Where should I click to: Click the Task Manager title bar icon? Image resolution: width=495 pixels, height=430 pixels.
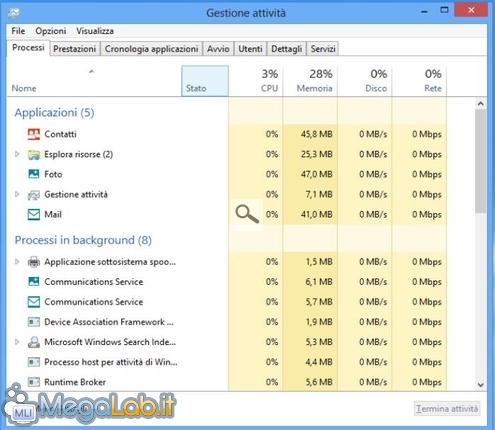14,13
